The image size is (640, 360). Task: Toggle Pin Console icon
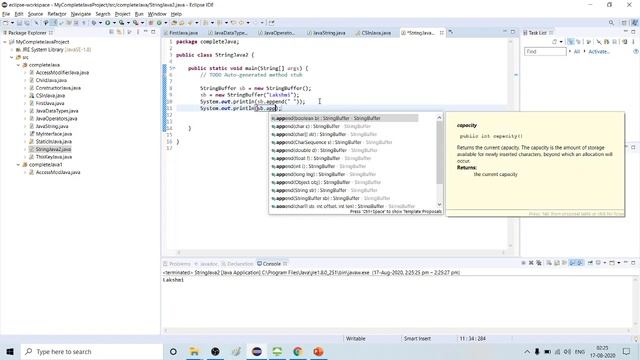click(590, 263)
